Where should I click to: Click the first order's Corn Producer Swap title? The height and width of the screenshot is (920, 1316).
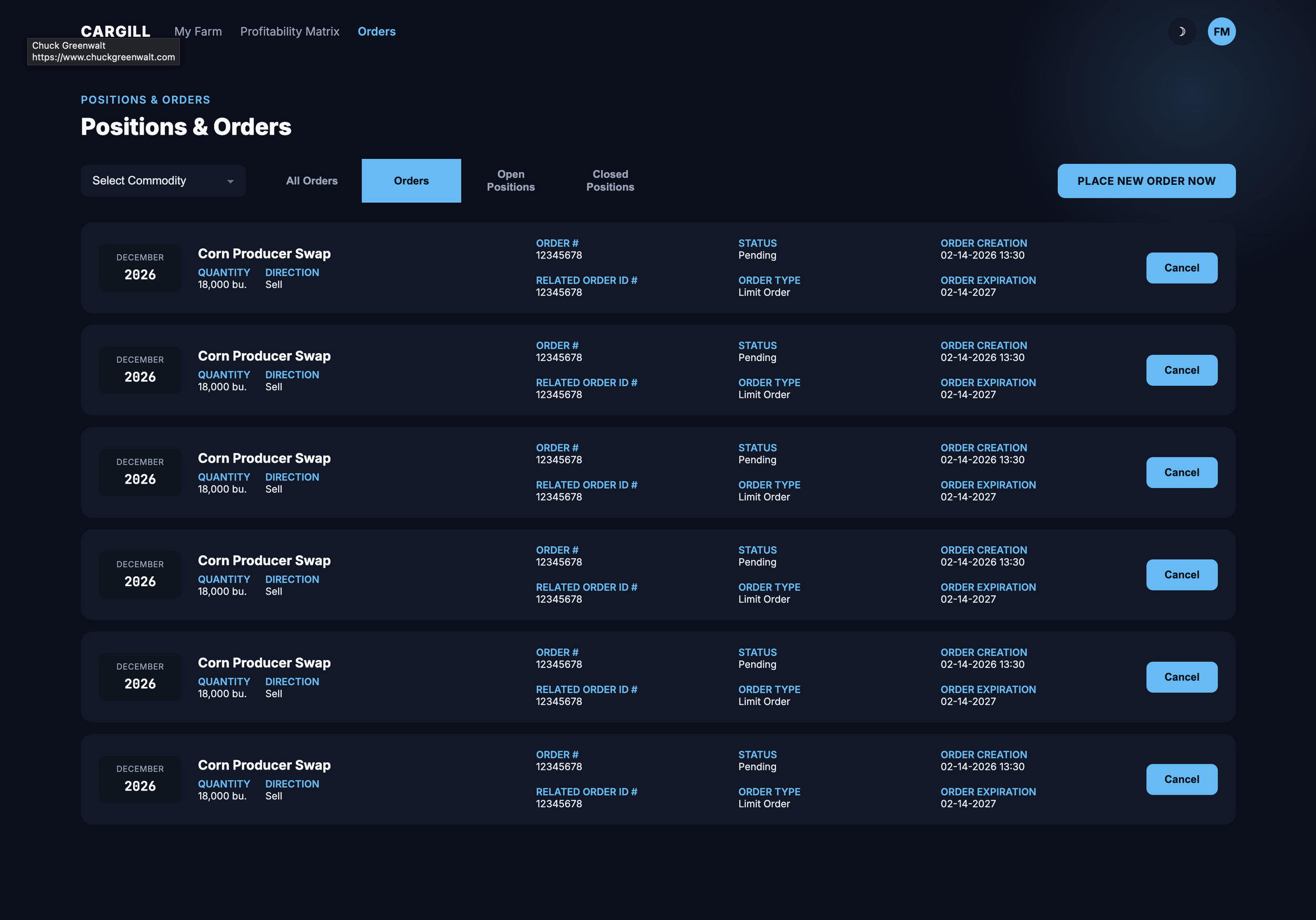264,253
